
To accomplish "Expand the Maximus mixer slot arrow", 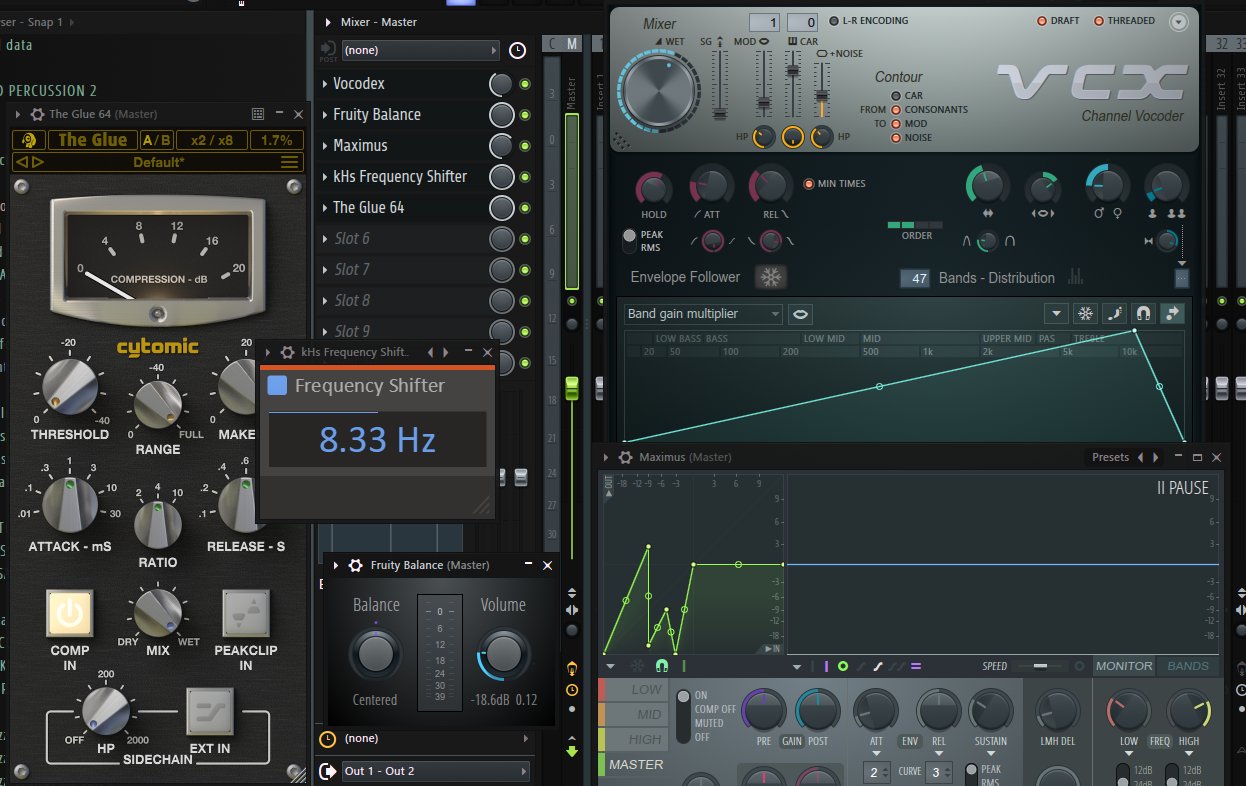I will pos(325,146).
